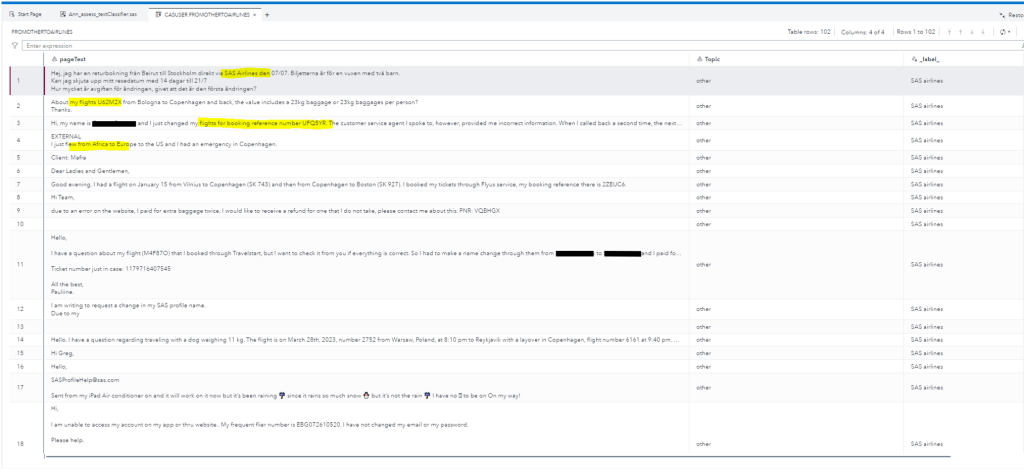The image size is (1024, 473).
Task: Click the filter funnel icon
Action: pos(14,46)
